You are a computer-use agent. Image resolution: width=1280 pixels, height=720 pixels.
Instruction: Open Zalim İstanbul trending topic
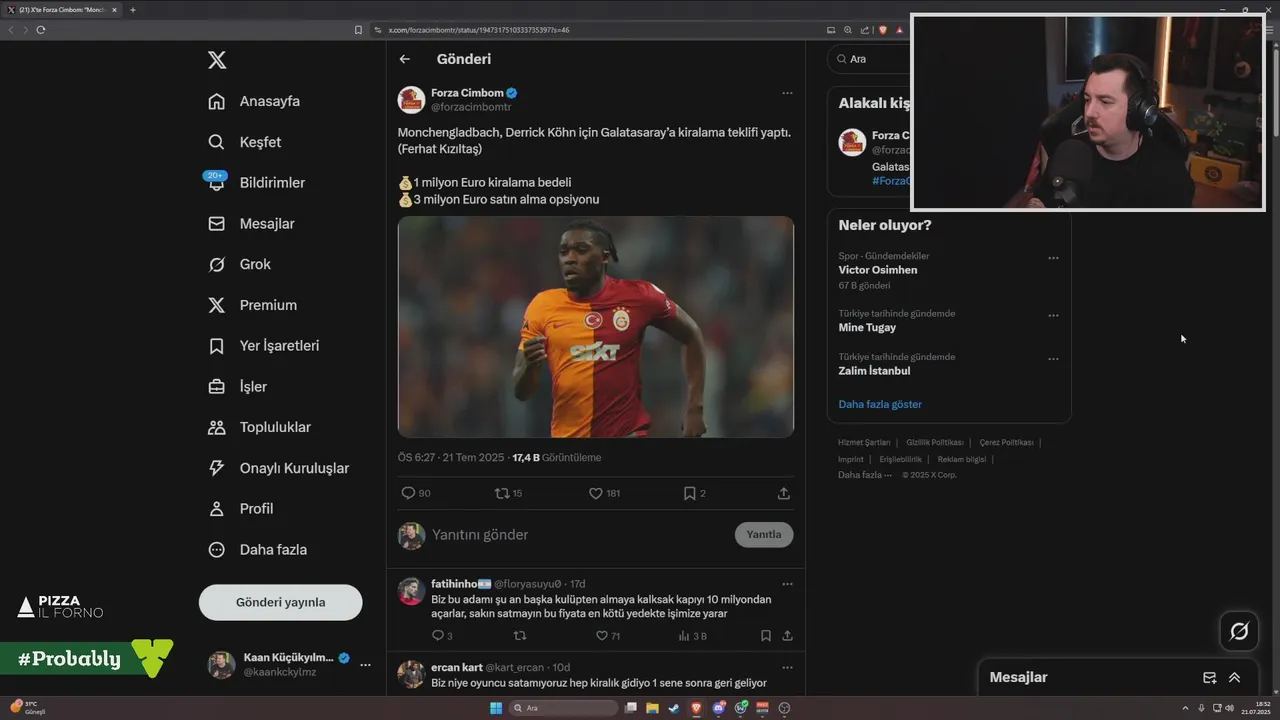point(874,371)
